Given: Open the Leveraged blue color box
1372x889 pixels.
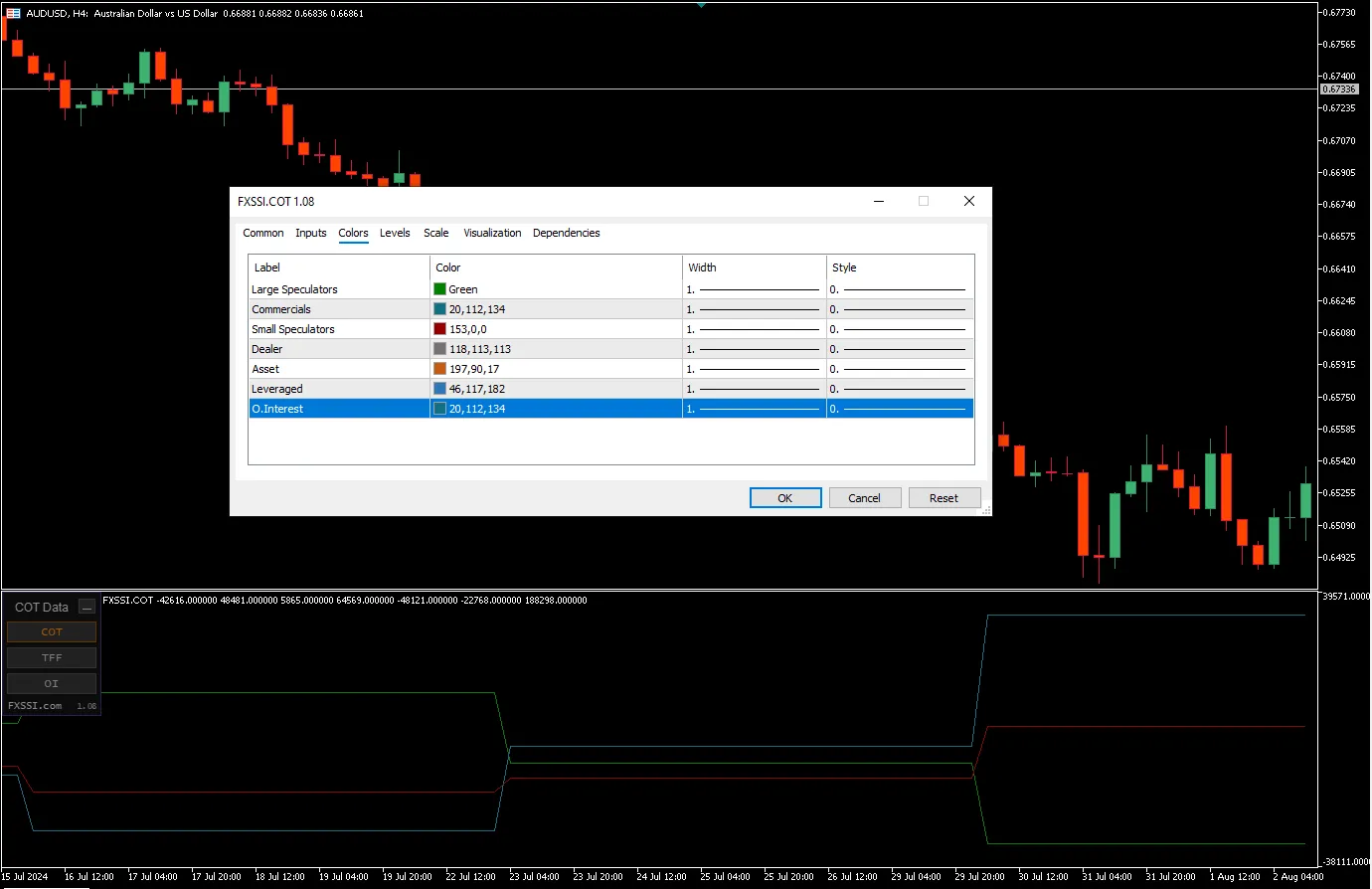Looking at the screenshot, I should click(x=439, y=388).
